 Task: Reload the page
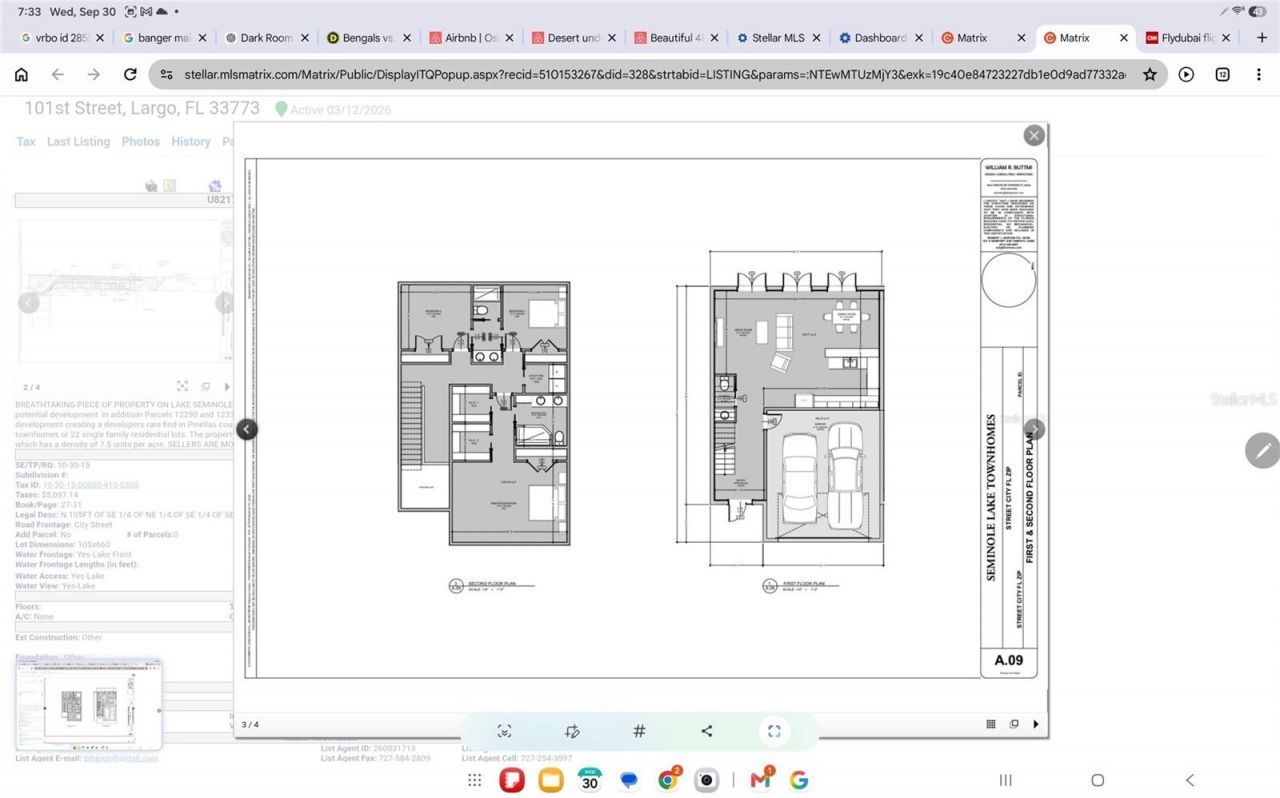(130, 74)
